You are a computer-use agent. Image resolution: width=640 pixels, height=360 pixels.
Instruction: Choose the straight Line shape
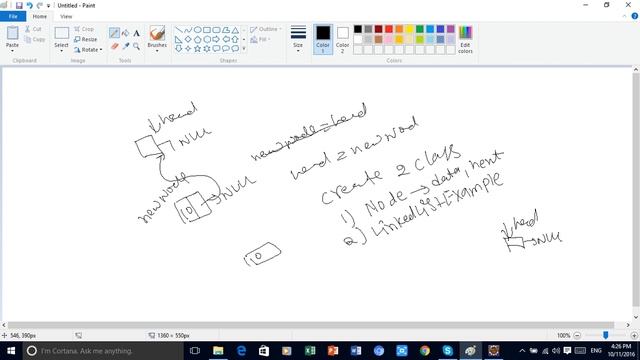pyautogui.click(x=179, y=30)
